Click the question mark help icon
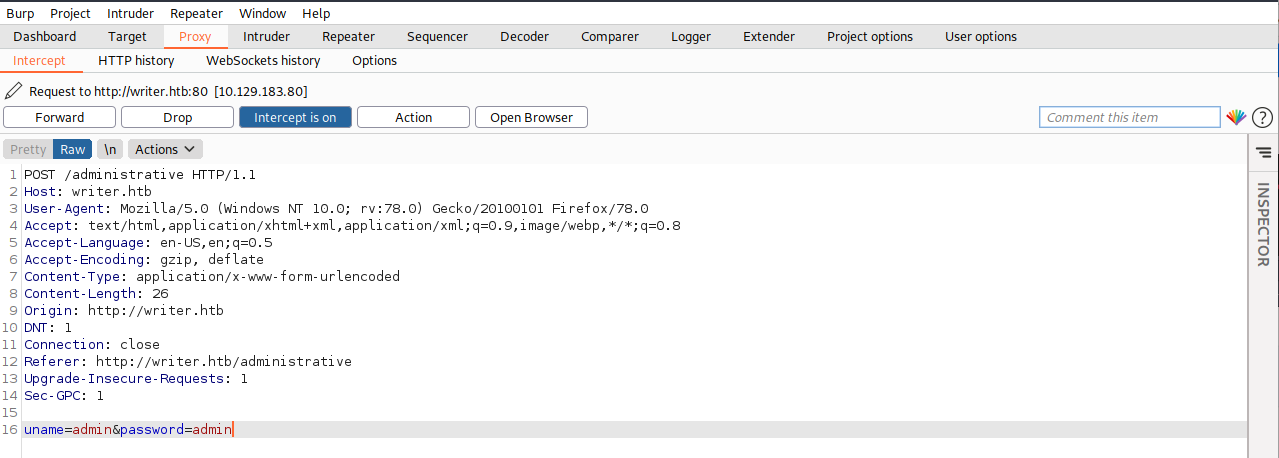The width and height of the screenshot is (1279, 458). [x=1262, y=117]
